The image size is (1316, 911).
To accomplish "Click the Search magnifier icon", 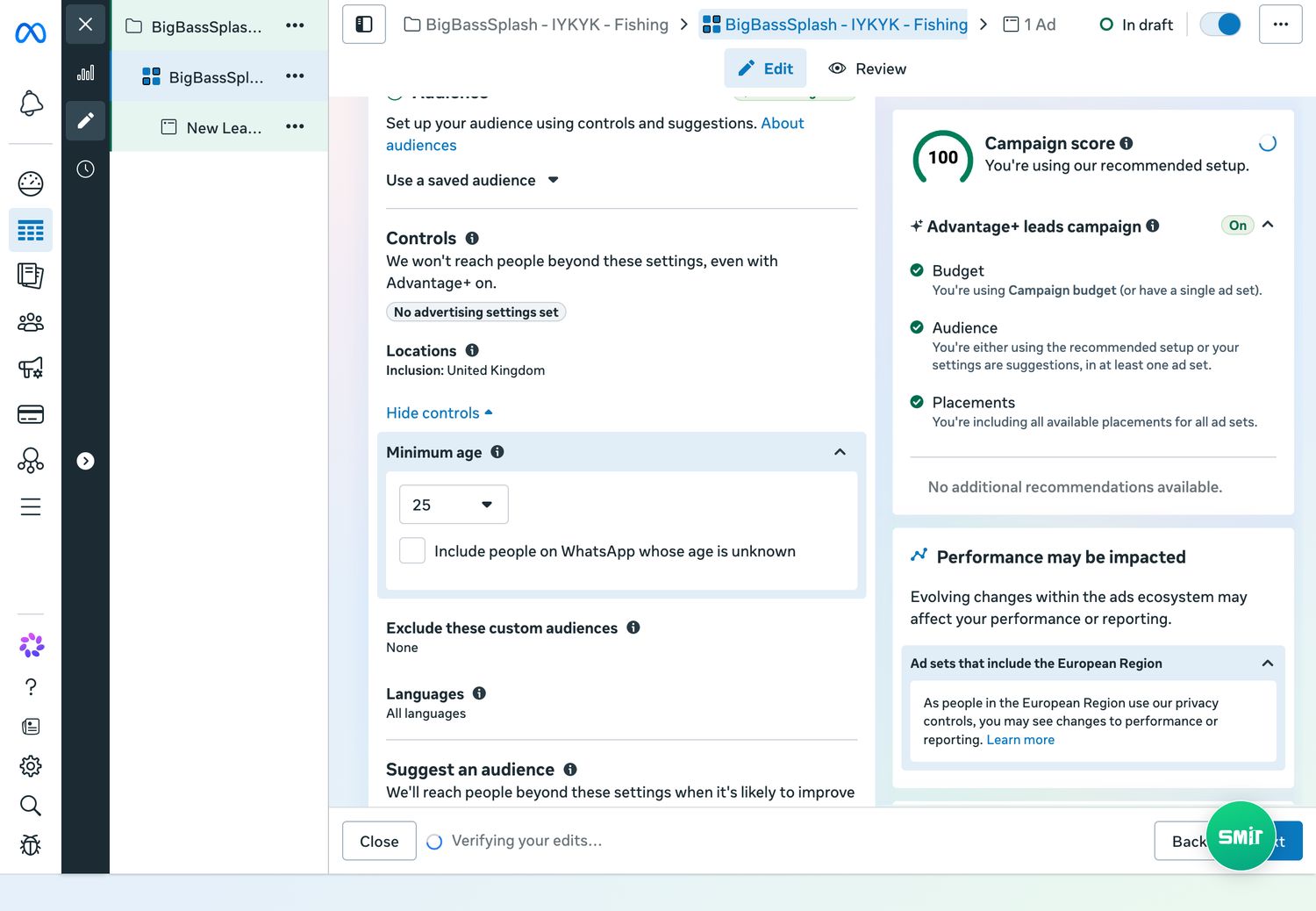I will pos(31,806).
